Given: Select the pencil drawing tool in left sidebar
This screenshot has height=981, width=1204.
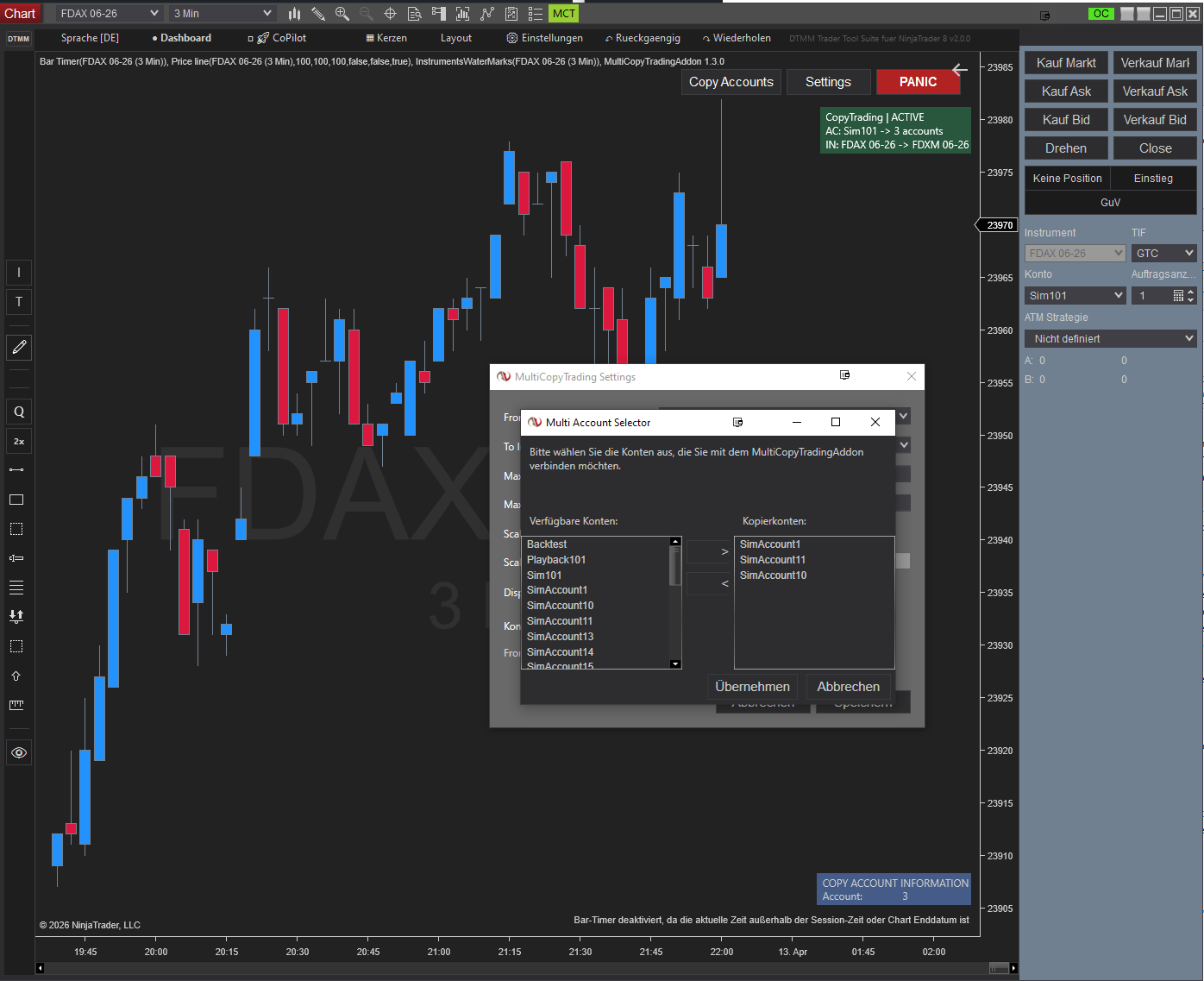Looking at the screenshot, I should pyautogui.click(x=19, y=347).
